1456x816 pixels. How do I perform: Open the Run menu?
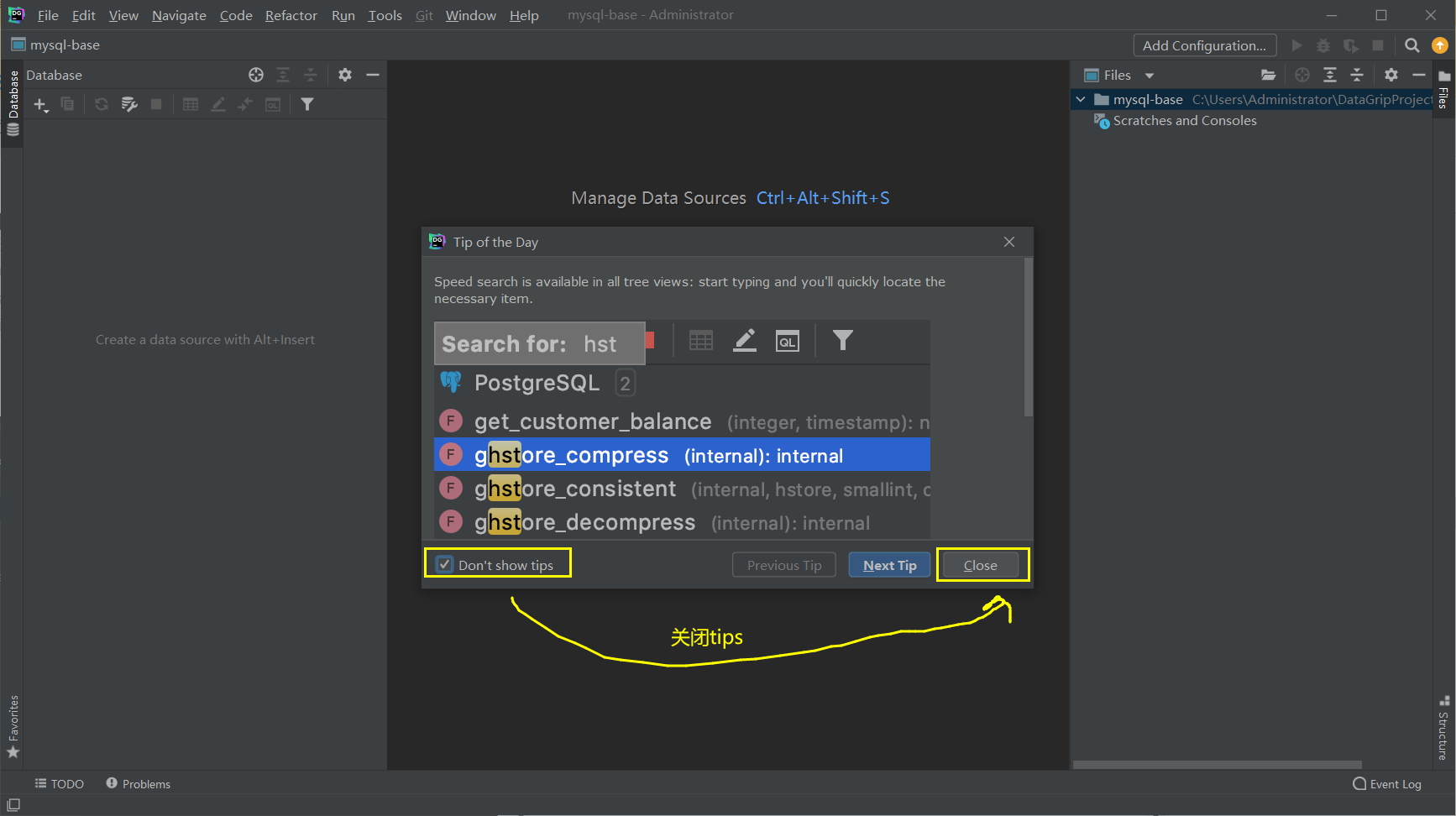pos(343,15)
